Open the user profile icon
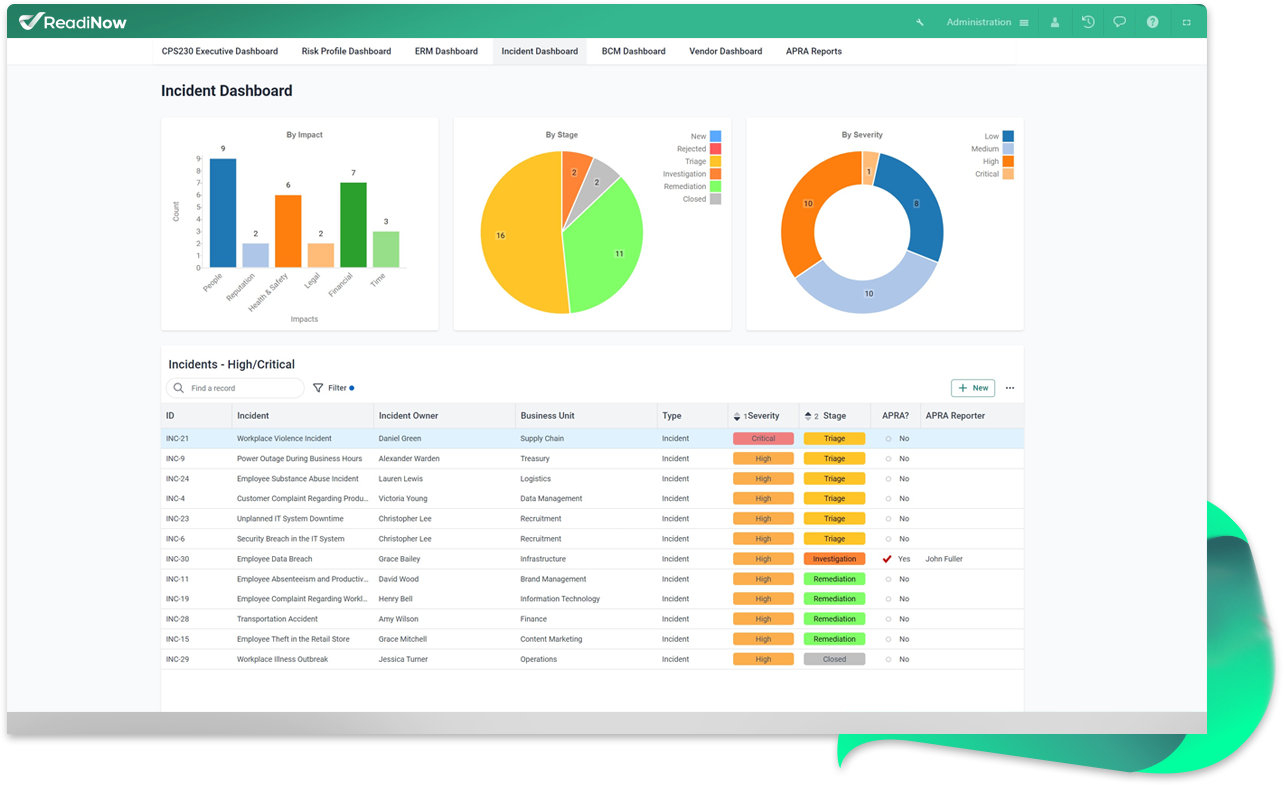The height and width of the screenshot is (785, 1284). click(1054, 22)
